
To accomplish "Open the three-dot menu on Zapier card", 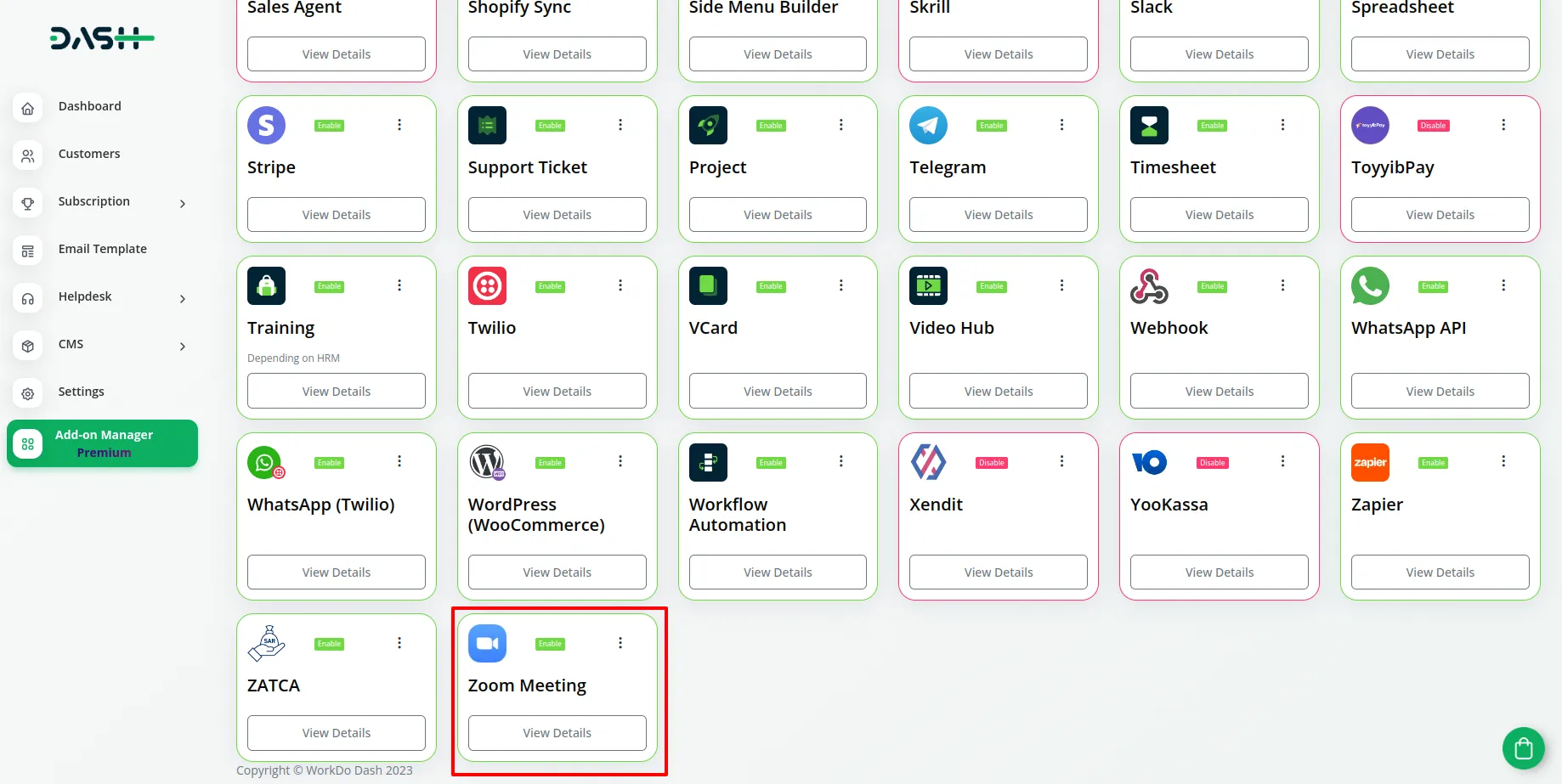I will click(1503, 461).
